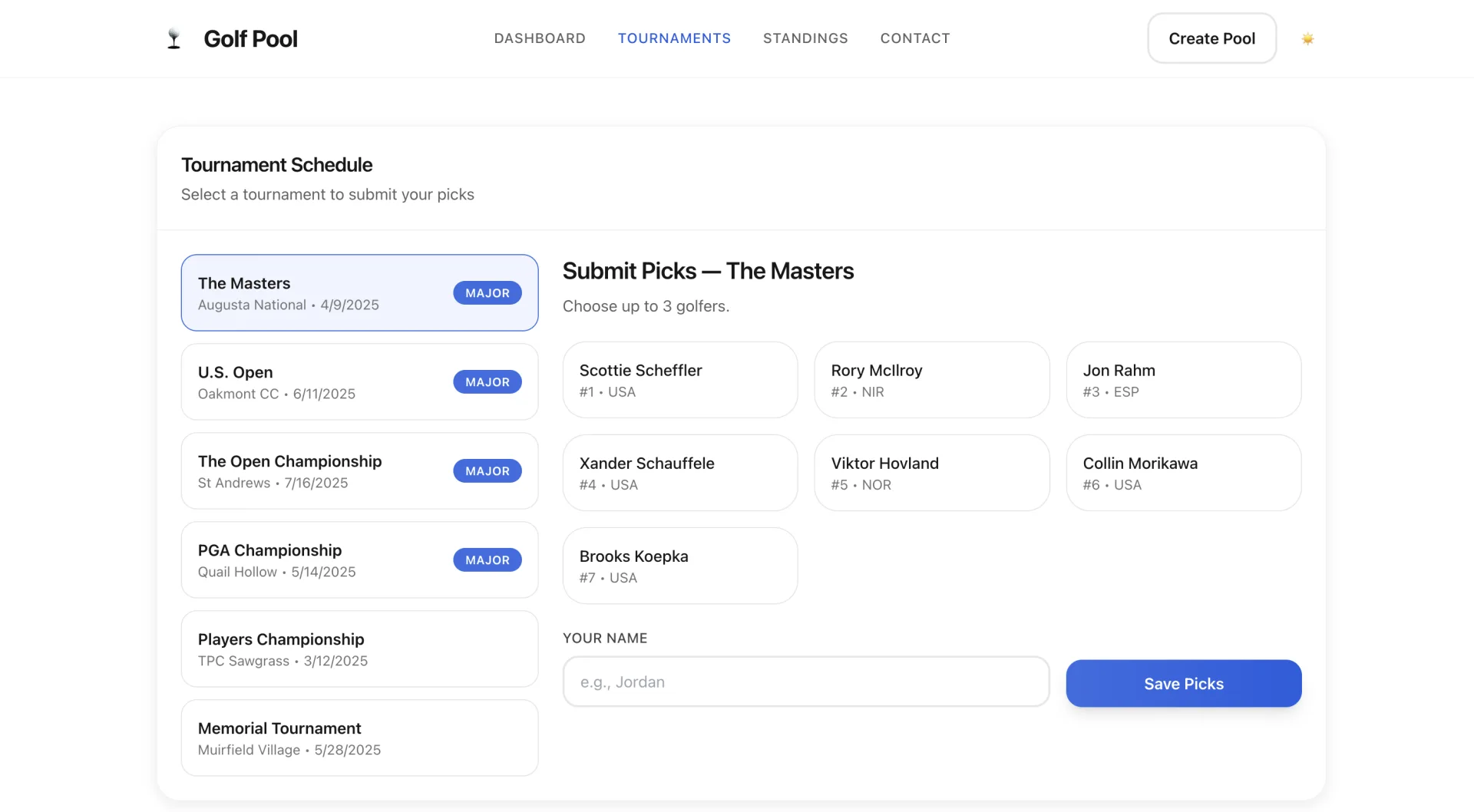Click 'Choose up to 3 golfers.' text
The image size is (1474, 812).
coord(646,306)
